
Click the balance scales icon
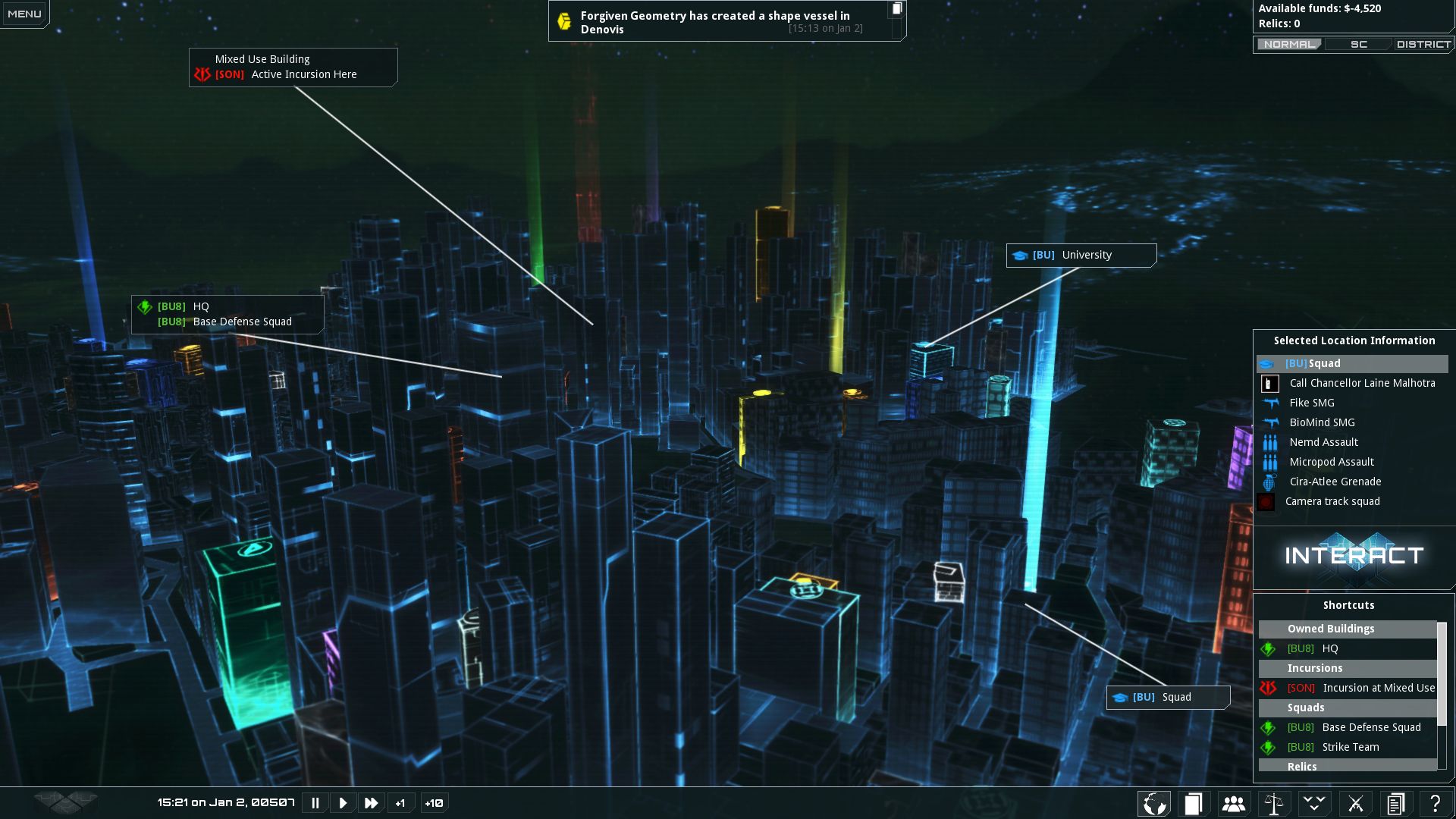(x=1274, y=804)
